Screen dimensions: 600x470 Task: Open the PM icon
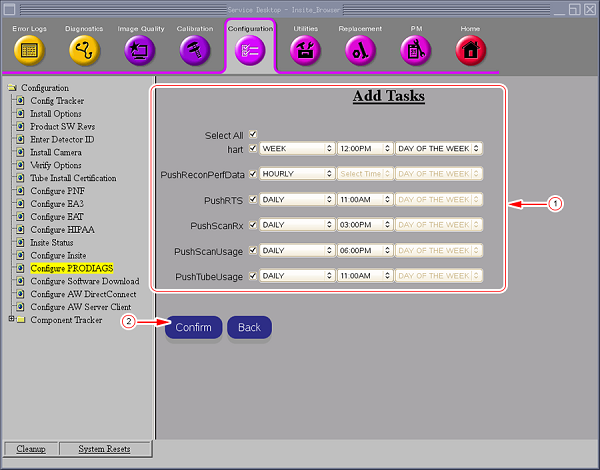(x=415, y=50)
